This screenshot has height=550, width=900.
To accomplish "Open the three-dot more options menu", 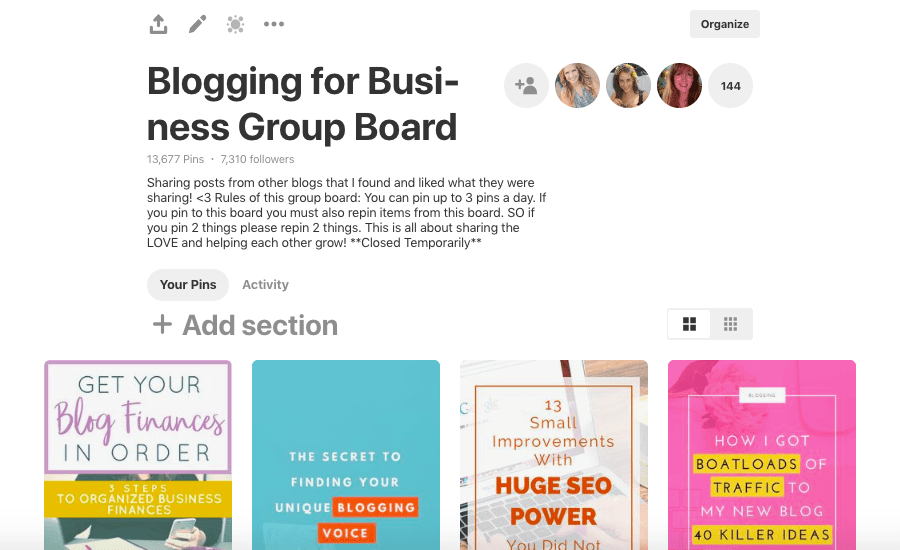I will [x=274, y=24].
